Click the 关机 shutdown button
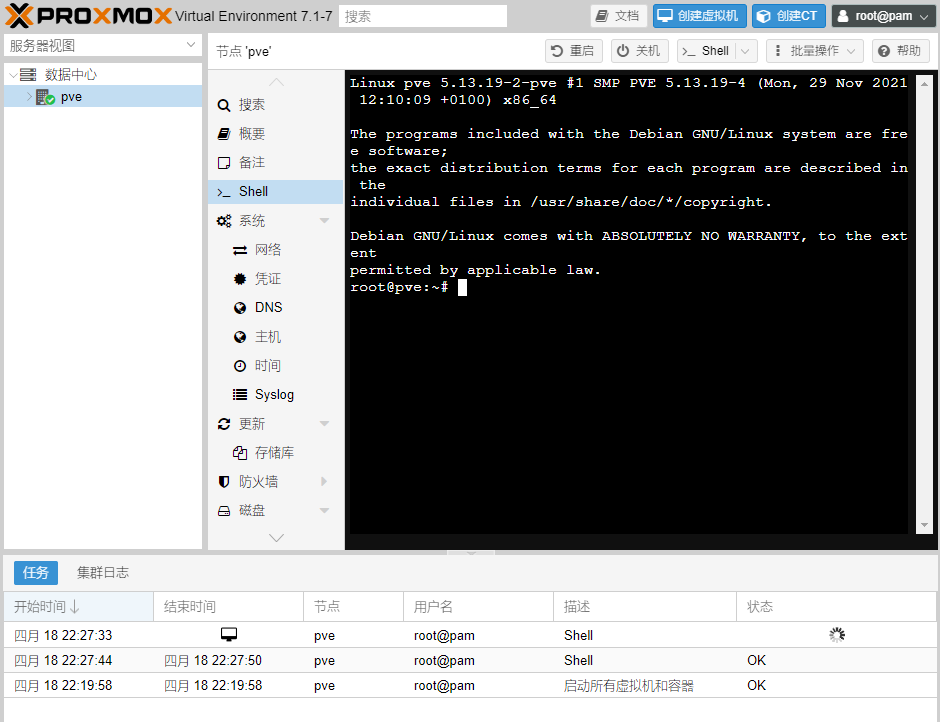Viewport: 940px width, 722px height. point(639,51)
